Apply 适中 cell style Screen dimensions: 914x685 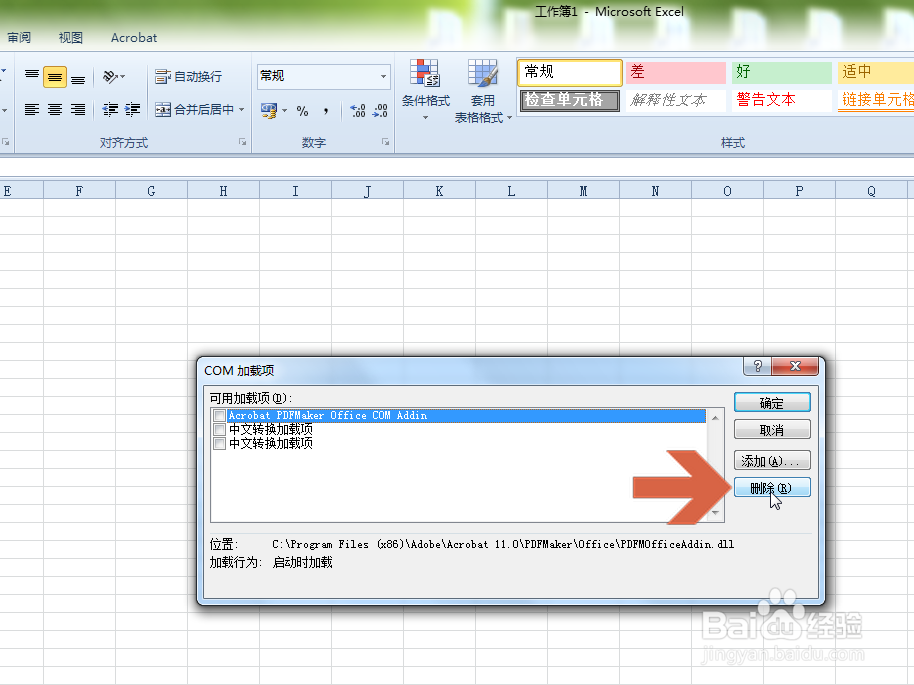tap(876, 72)
